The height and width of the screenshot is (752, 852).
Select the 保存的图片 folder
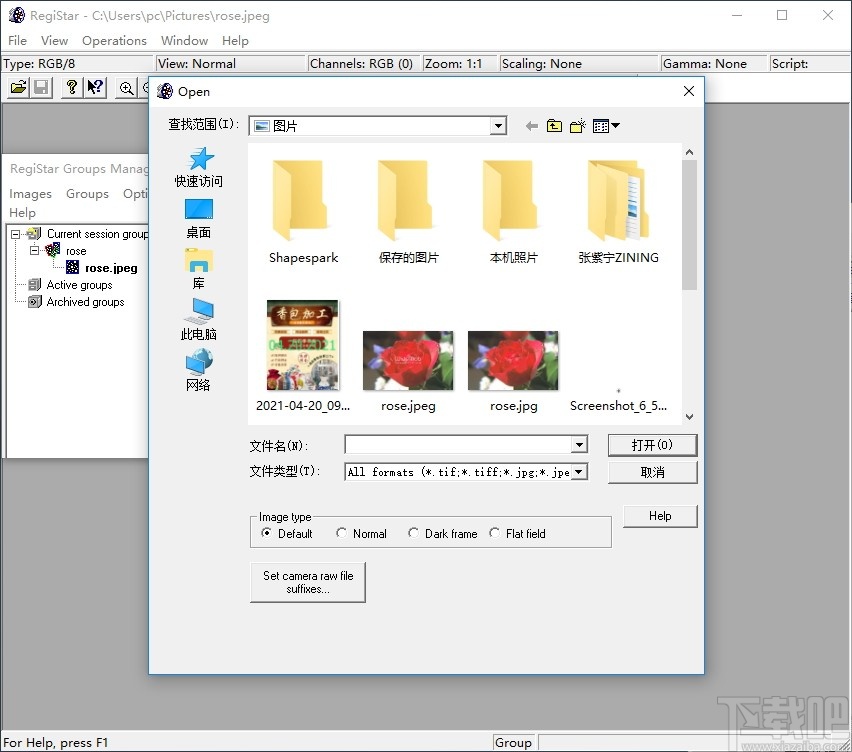pos(408,212)
